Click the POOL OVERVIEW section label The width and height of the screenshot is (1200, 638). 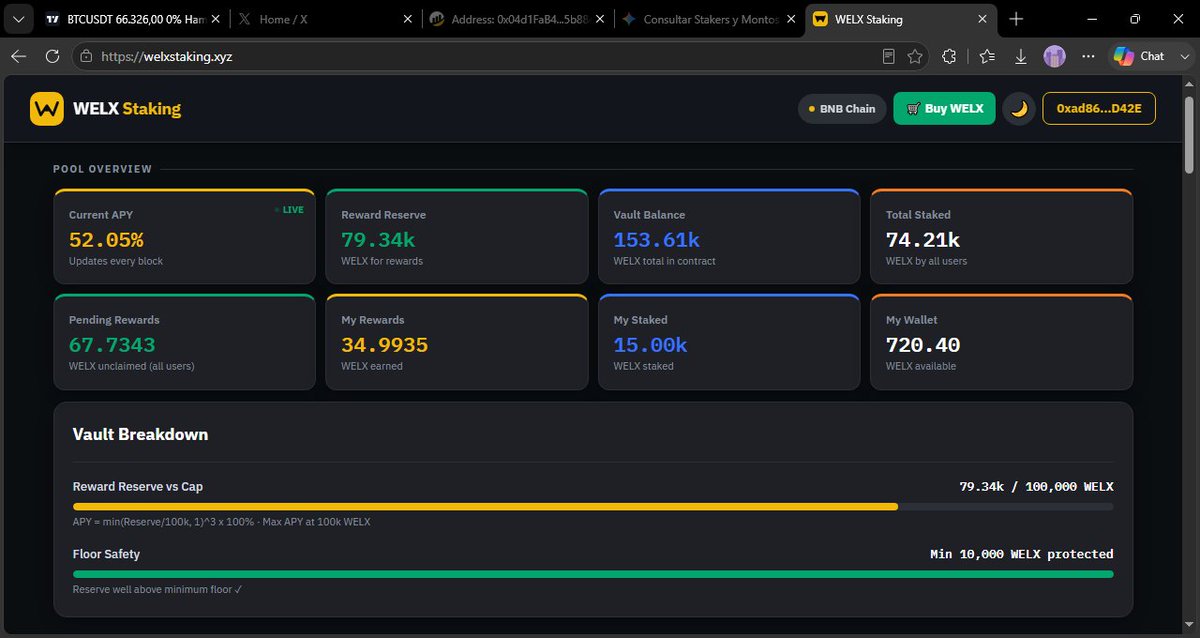pos(103,169)
